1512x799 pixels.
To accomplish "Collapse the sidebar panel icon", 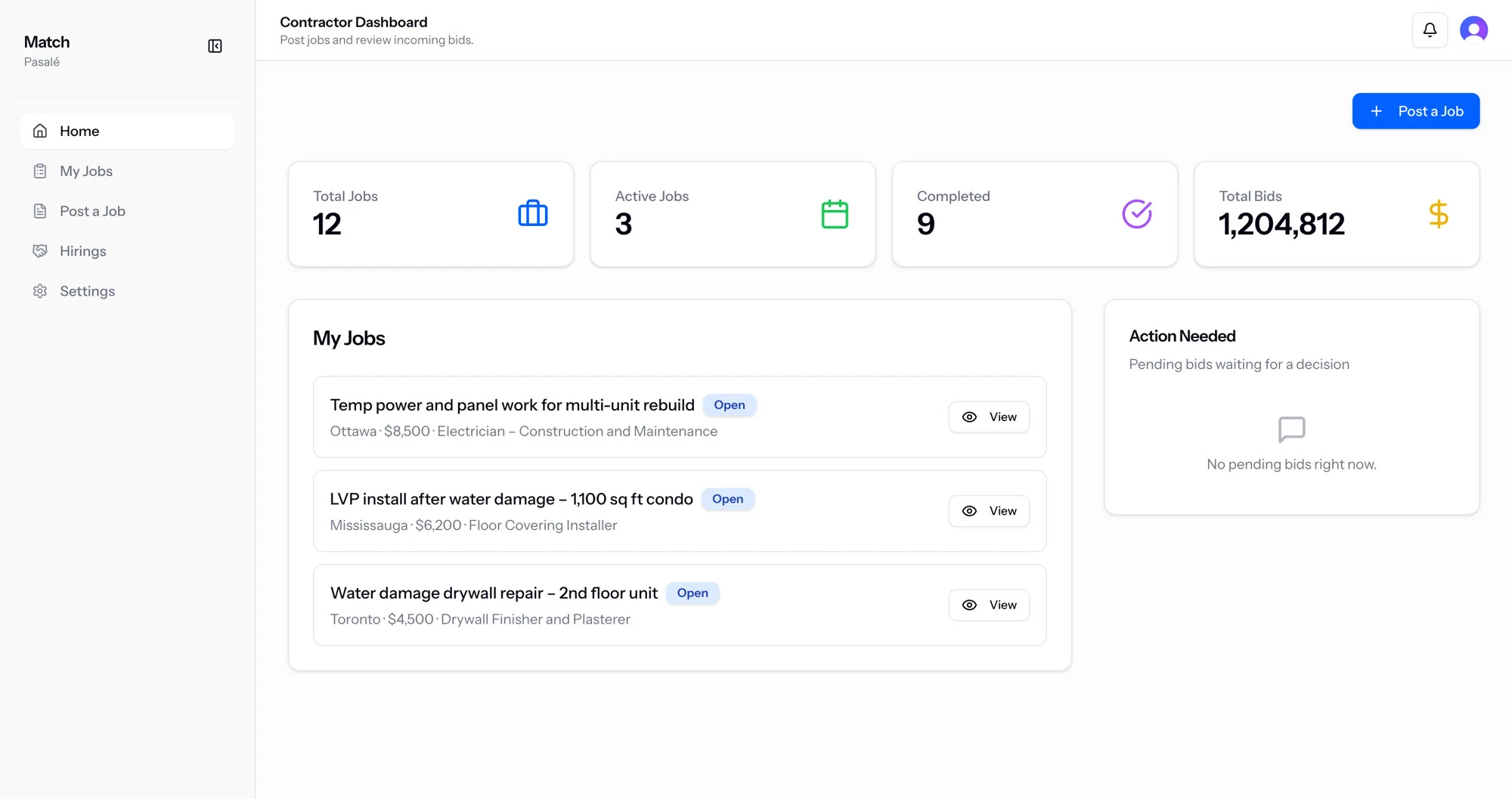I will coord(215,46).
